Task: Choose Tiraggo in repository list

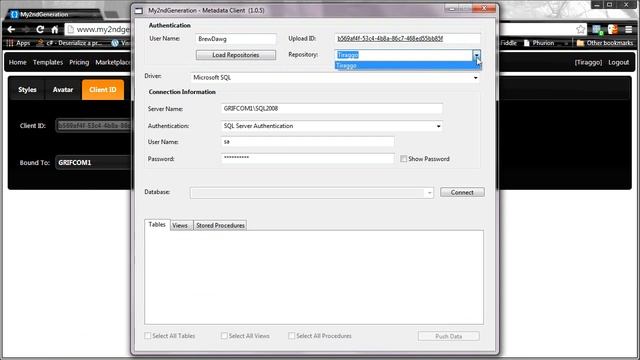Action: [x=407, y=65]
